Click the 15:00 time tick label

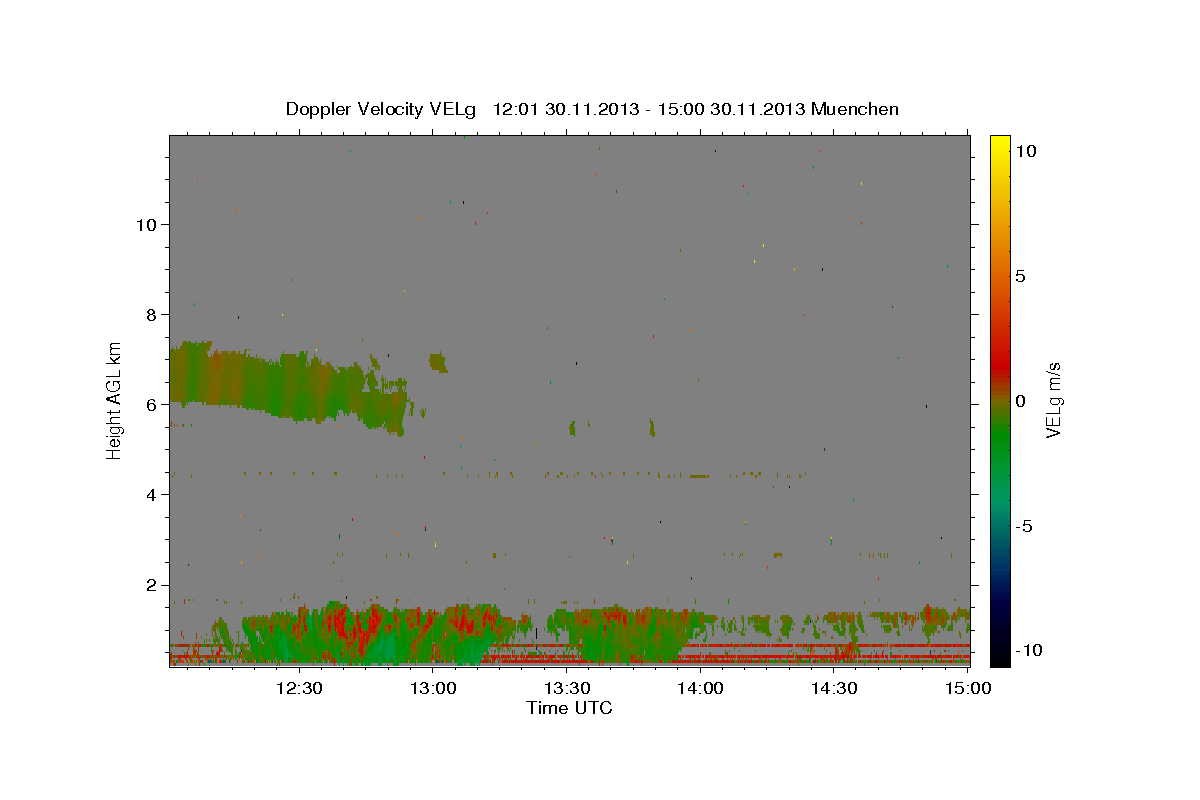click(966, 688)
